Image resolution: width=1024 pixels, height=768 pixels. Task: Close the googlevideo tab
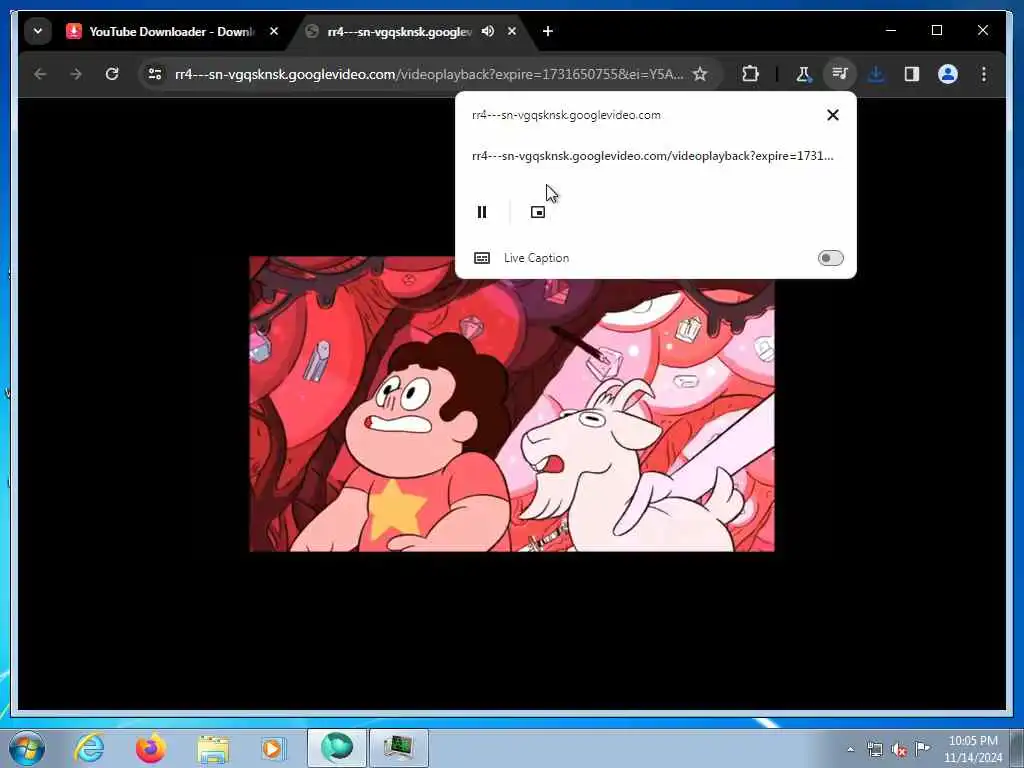[x=512, y=31]
